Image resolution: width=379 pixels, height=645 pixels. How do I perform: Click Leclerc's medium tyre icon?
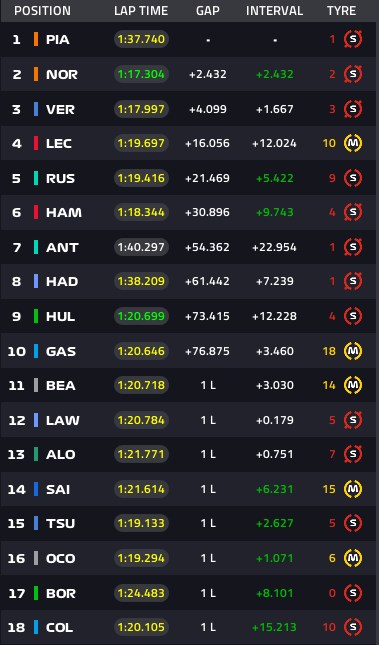(353, 143)
